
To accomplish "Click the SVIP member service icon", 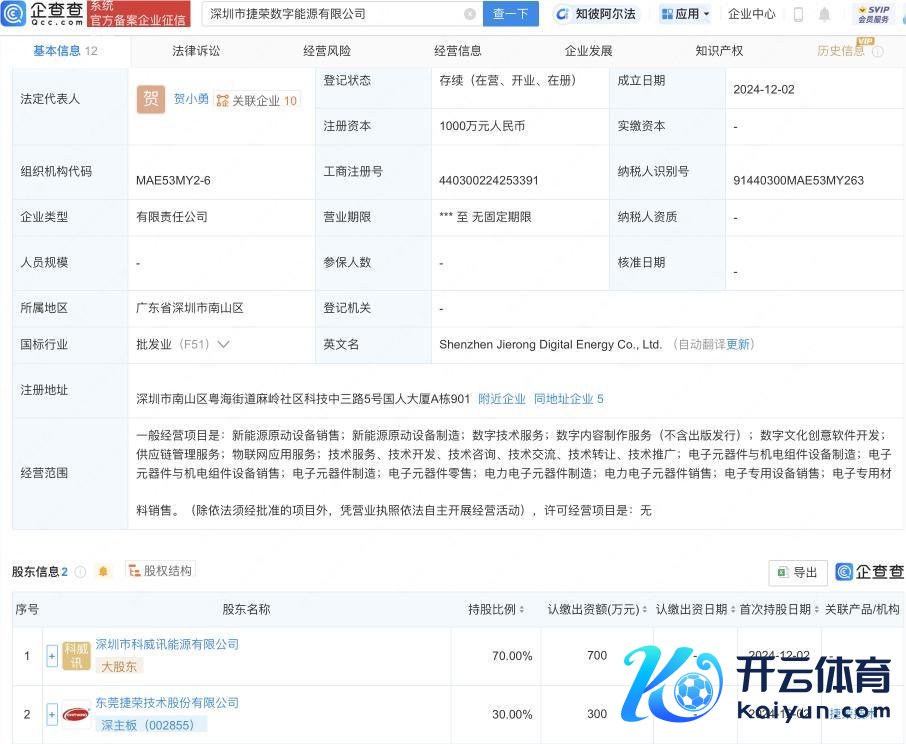I will tap(873, 14).
